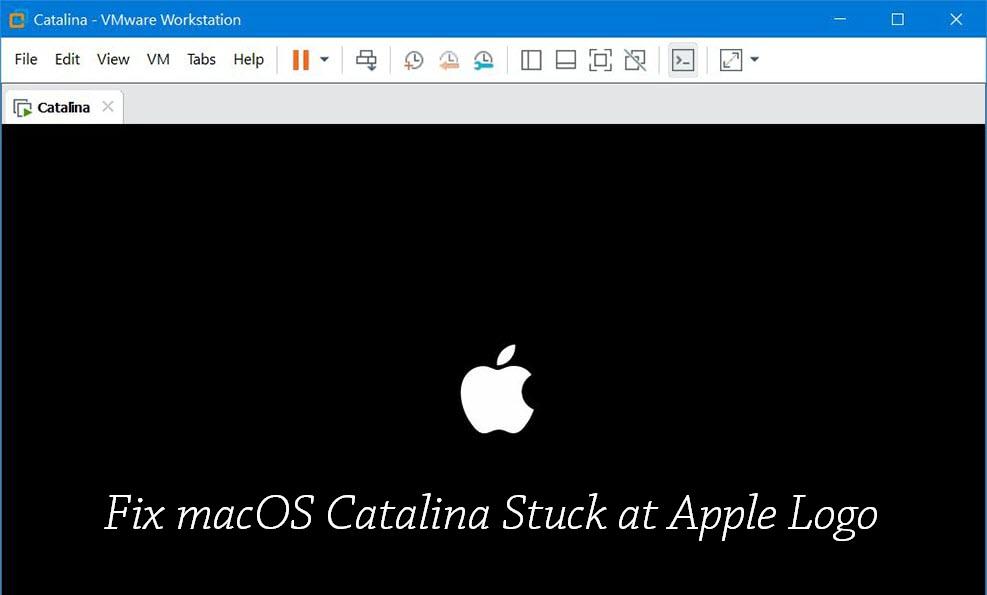
Task: Revert the VM to its snapshot
Action: click(448, 60)
